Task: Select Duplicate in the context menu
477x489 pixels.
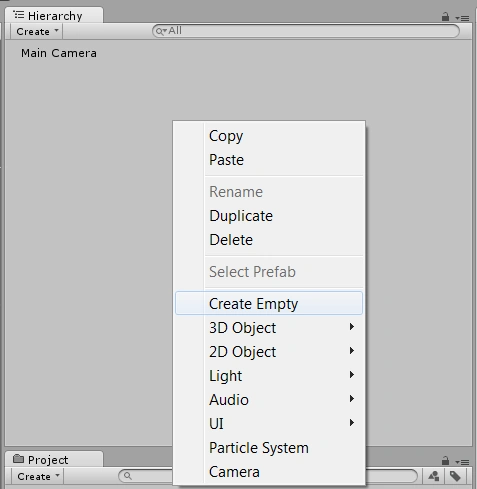Action: coord(269,216)
